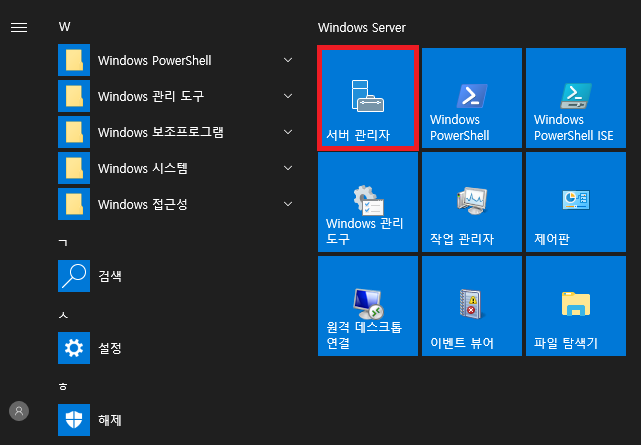Click the 설정 gear icon
Image resolution: width=641 pixels, height=445 pixels.
pyautogui.click(x=74, y=348)
